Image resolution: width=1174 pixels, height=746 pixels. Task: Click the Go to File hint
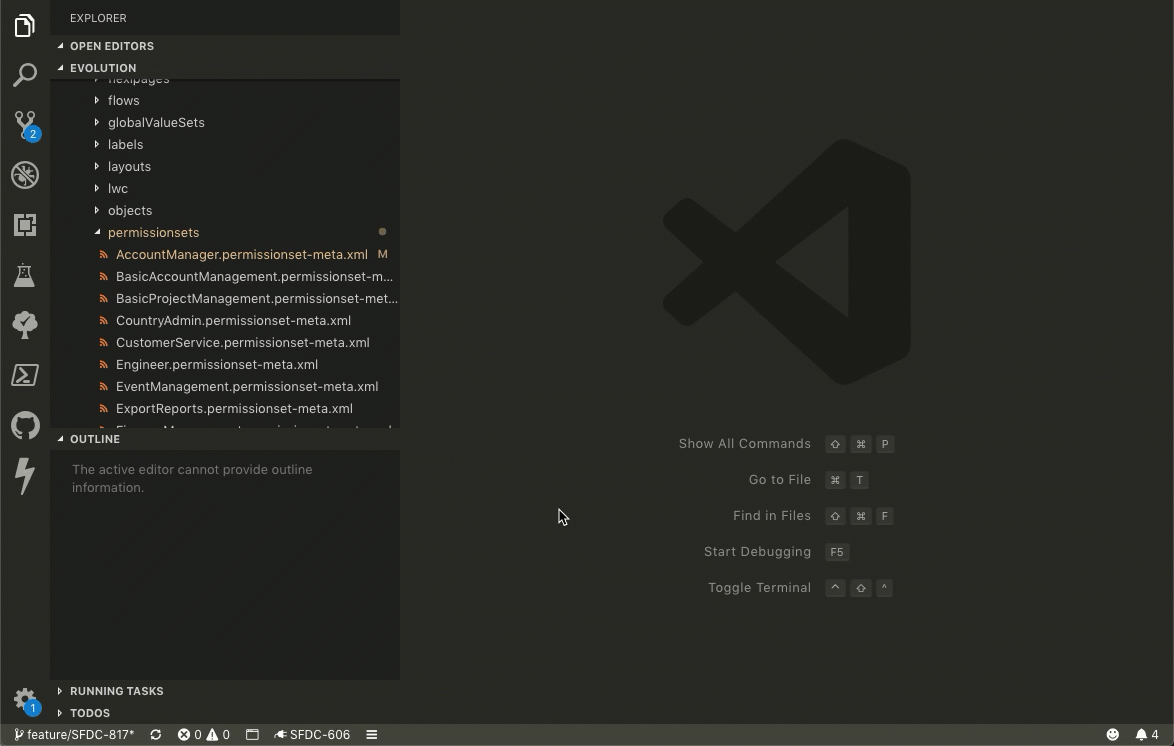coord(779,480)
